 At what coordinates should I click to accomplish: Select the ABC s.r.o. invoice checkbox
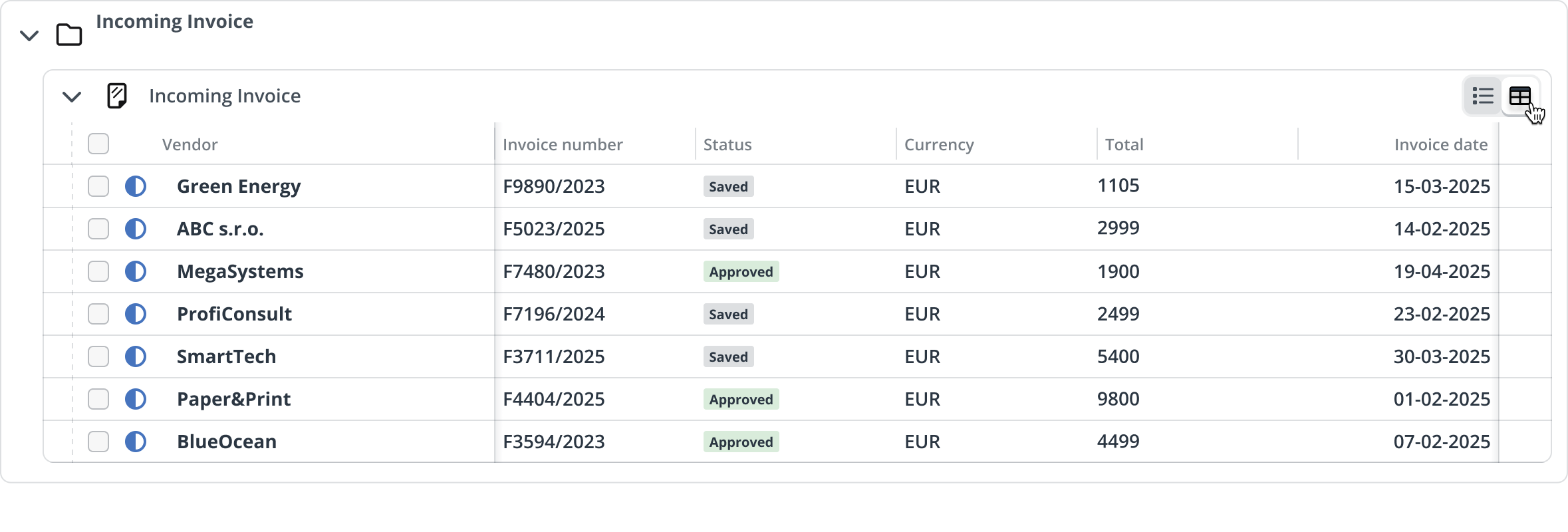[x=98, y=229]
